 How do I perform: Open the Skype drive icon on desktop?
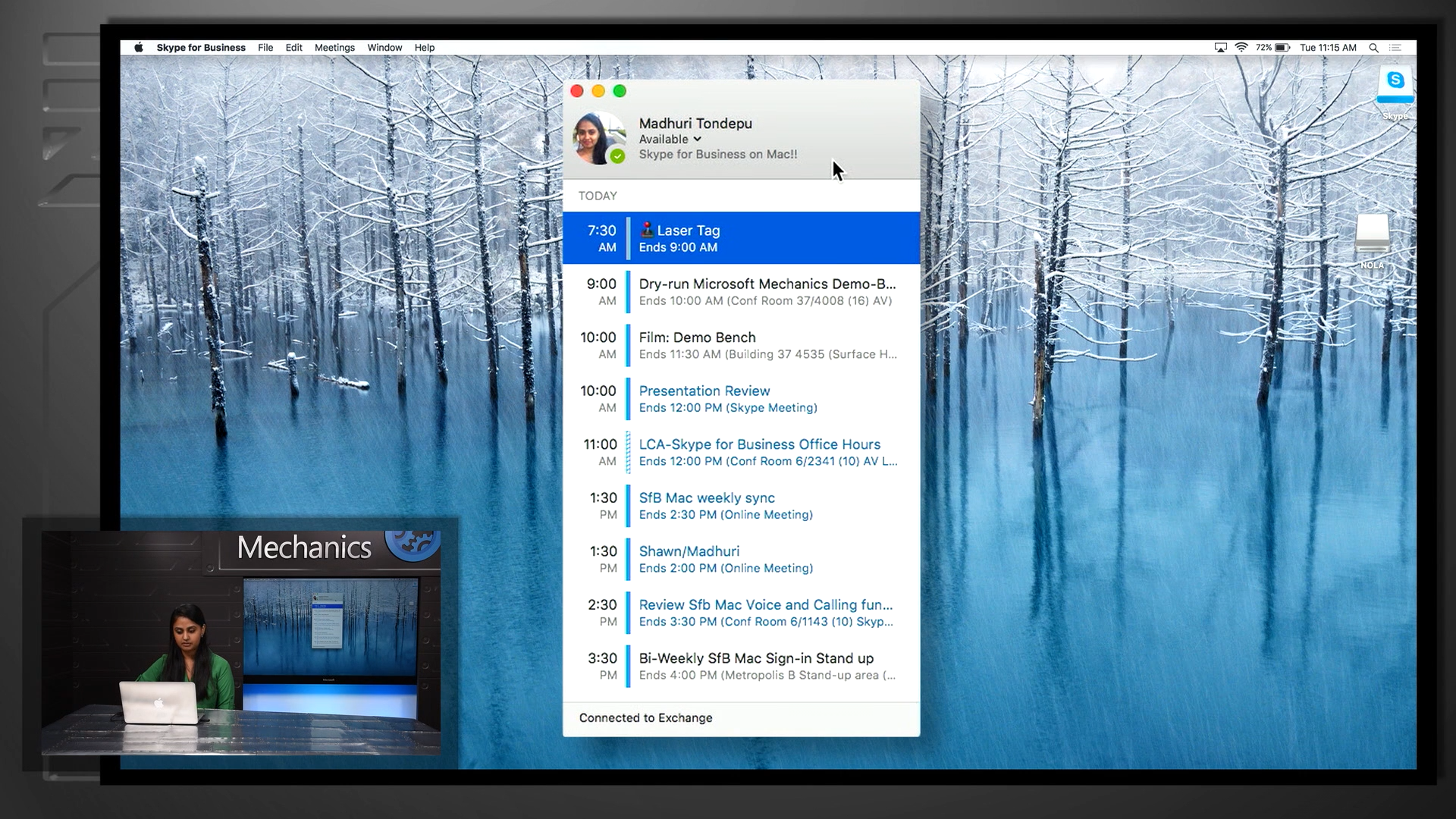pos(1395,86)
